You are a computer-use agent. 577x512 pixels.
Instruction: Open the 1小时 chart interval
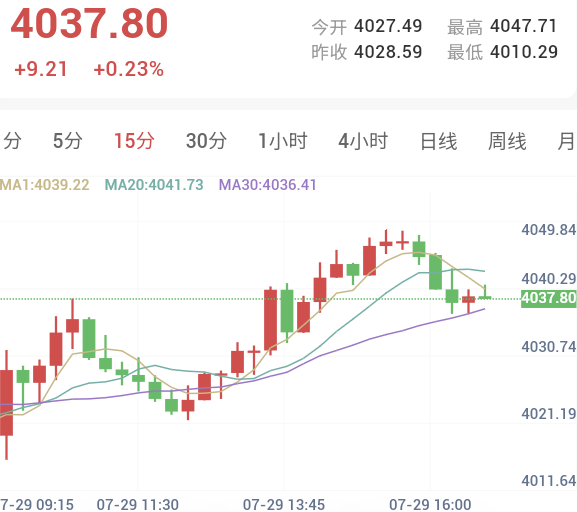tap(283, 141)
